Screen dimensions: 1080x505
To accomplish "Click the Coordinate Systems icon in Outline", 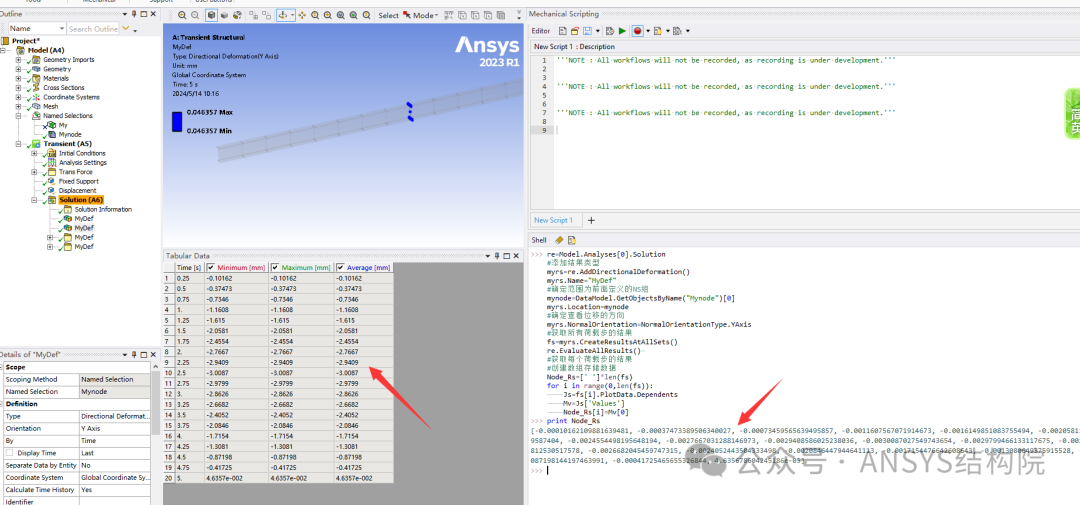I will 36,97.
